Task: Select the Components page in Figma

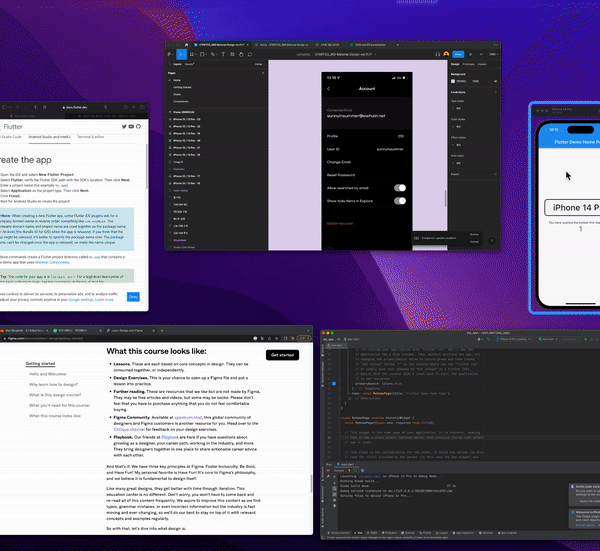Action: coord(181,101)
